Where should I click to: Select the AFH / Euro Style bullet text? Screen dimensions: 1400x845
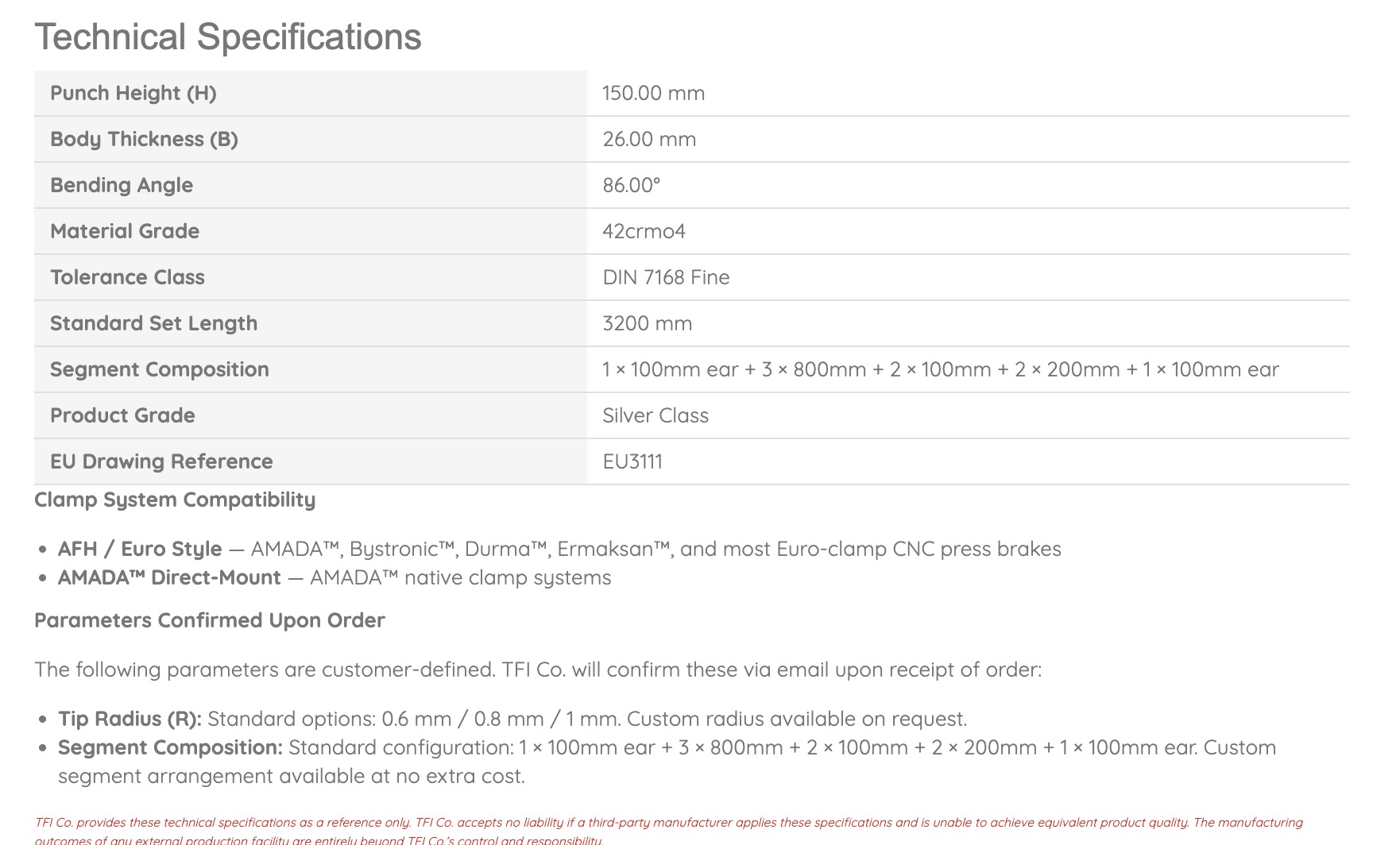coord(140,549)
